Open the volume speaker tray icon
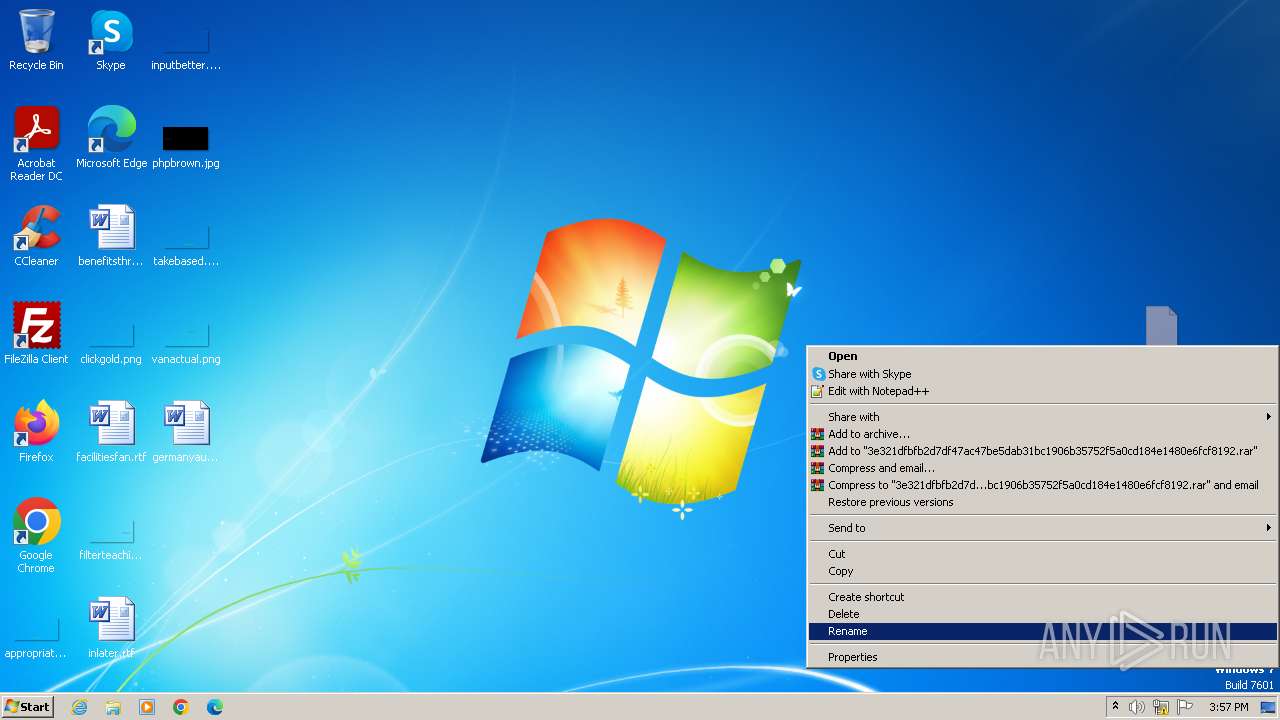Image resolution: width=1280 pixels, height=720 pixels. tap(1137, 707)
